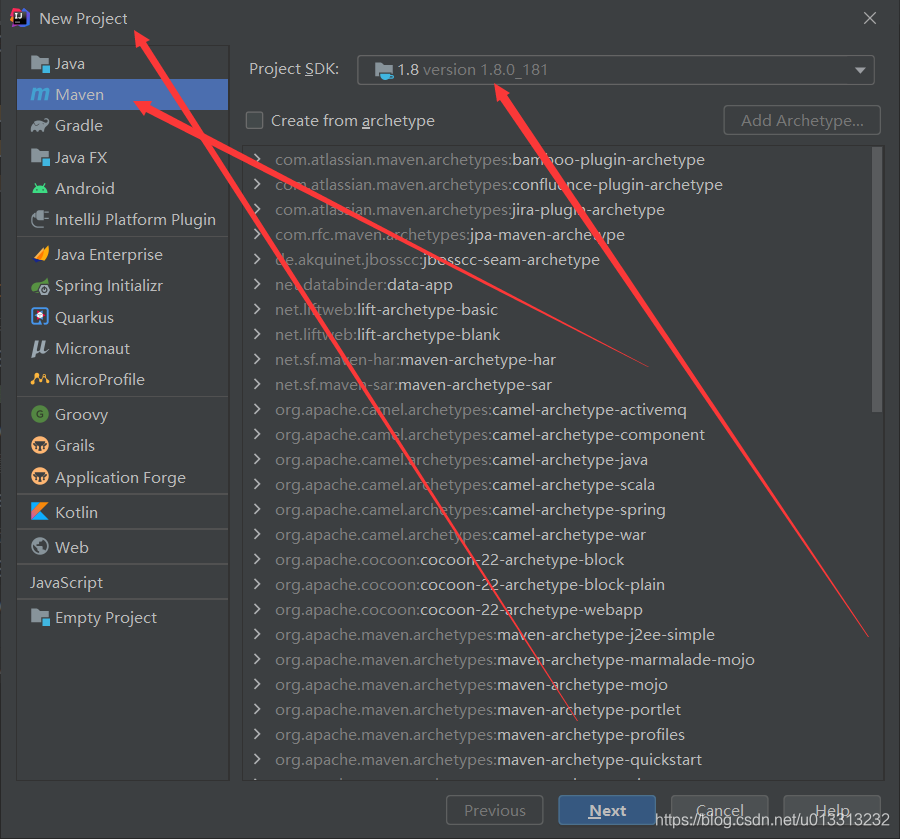Click the IntelliJ Platform Plugin icon
The height and width of the screenshot is (839, 900).
40,219
